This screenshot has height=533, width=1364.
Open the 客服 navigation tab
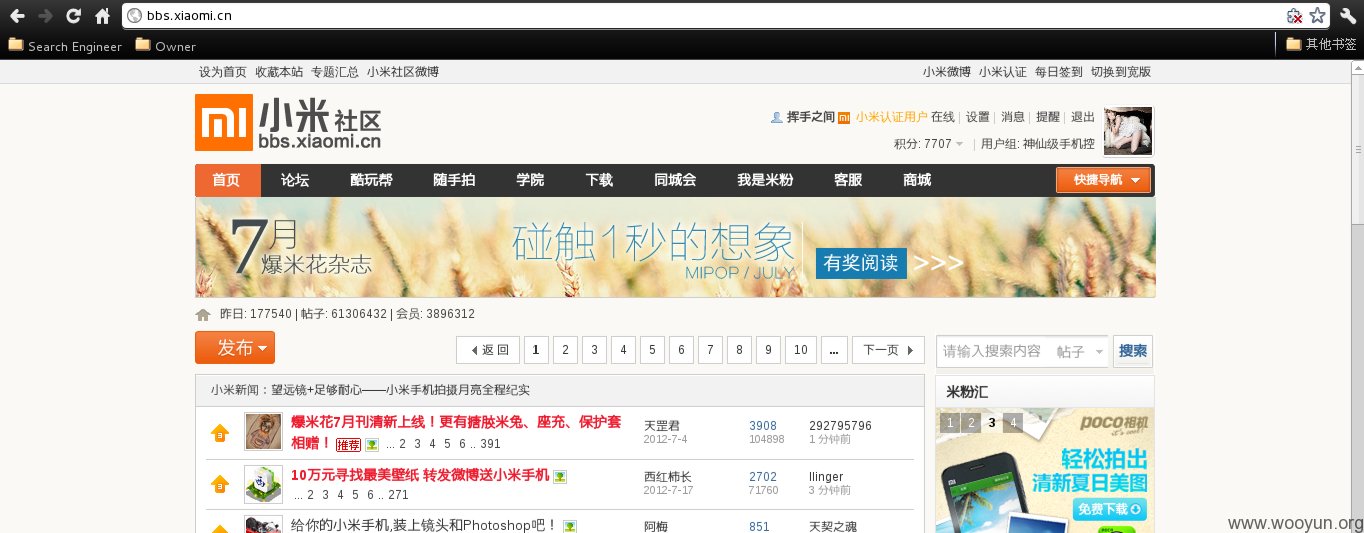(x=848, y=180)
